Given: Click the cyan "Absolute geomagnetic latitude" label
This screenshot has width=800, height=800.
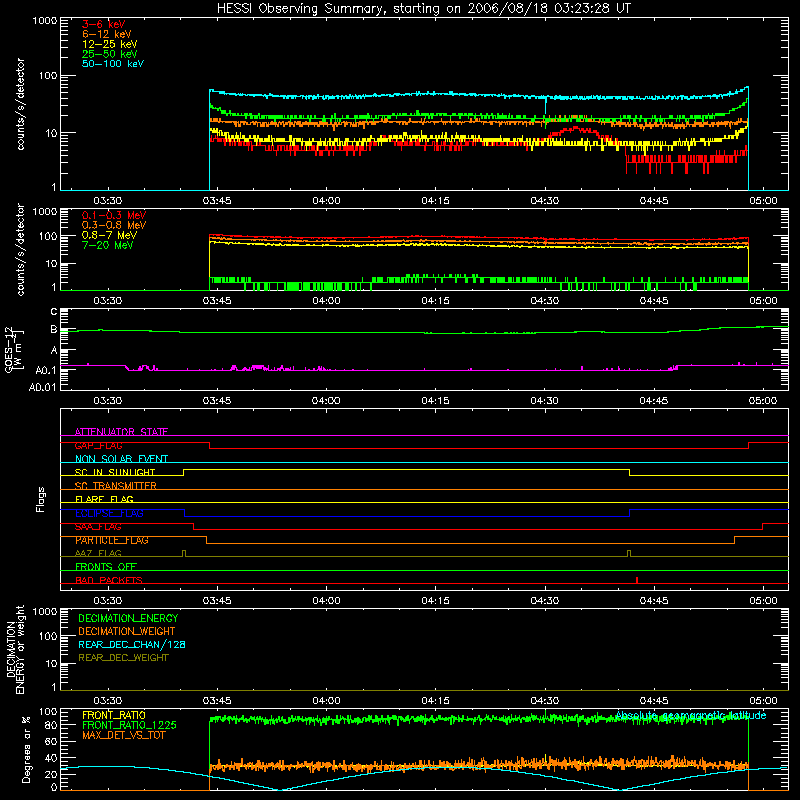Looking at the screenshot, I should 691,716.
